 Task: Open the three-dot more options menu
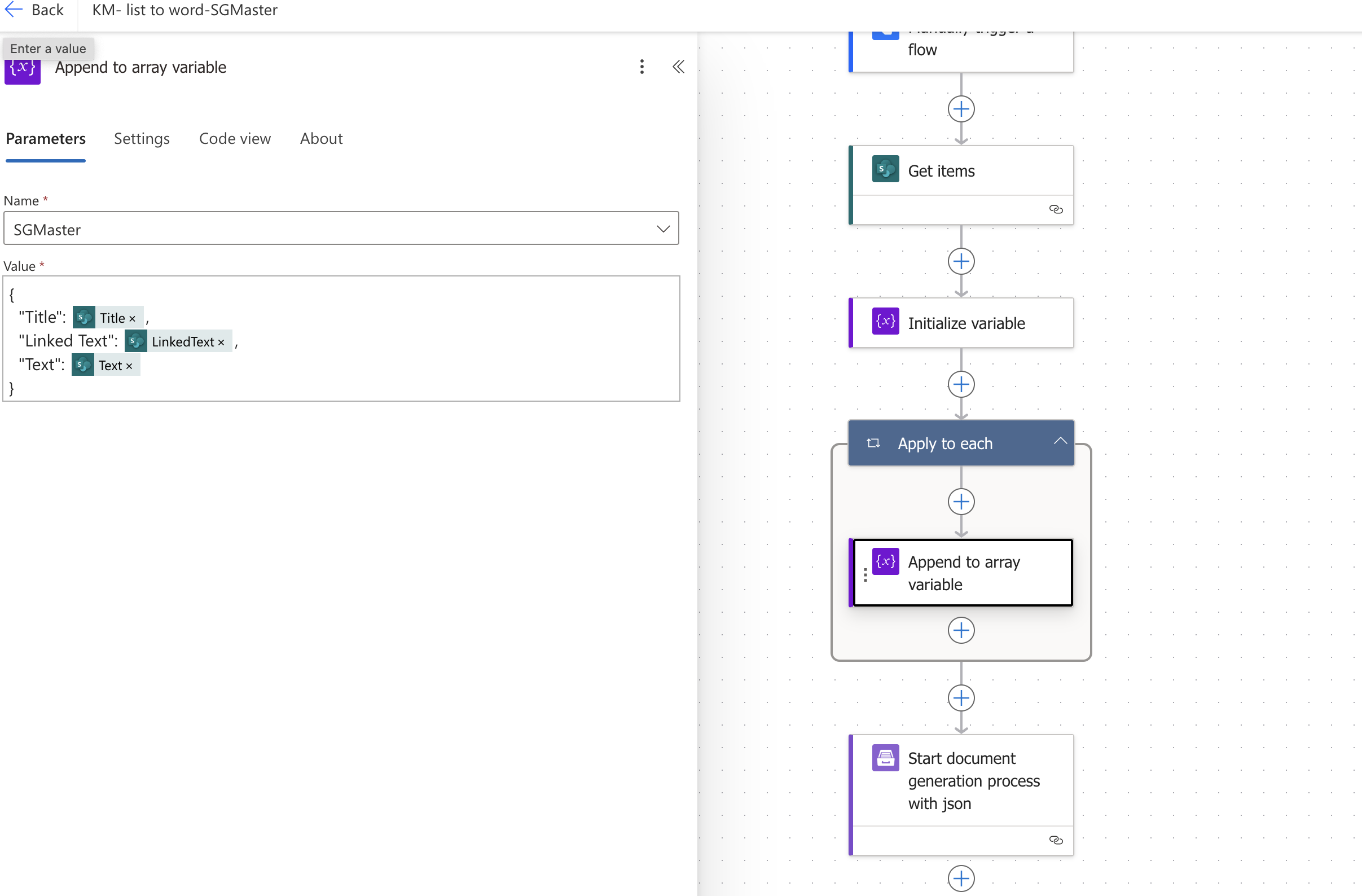(642, 67)
